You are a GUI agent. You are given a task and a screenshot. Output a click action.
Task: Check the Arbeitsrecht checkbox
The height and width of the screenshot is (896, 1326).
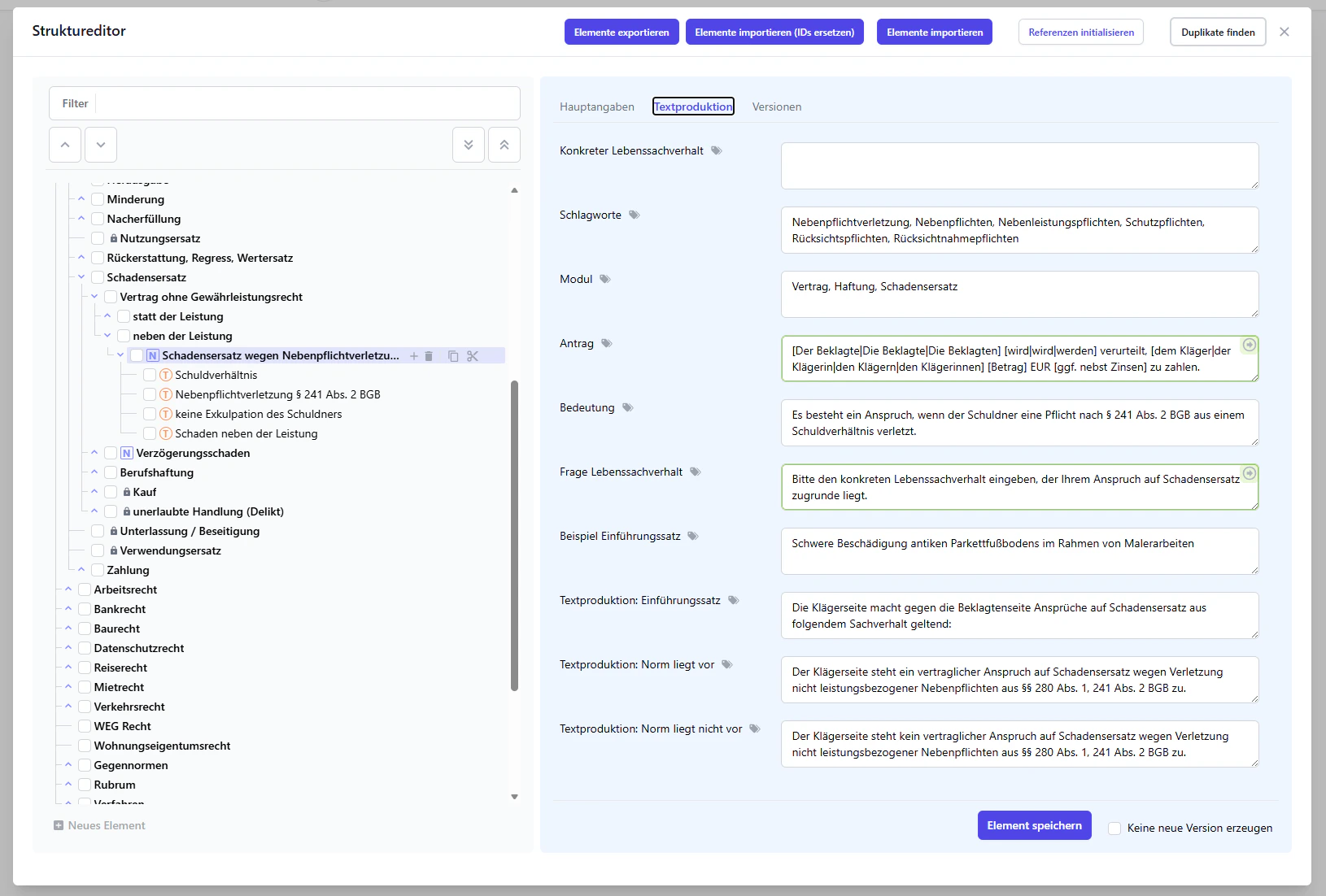click(x=85, y=589)
